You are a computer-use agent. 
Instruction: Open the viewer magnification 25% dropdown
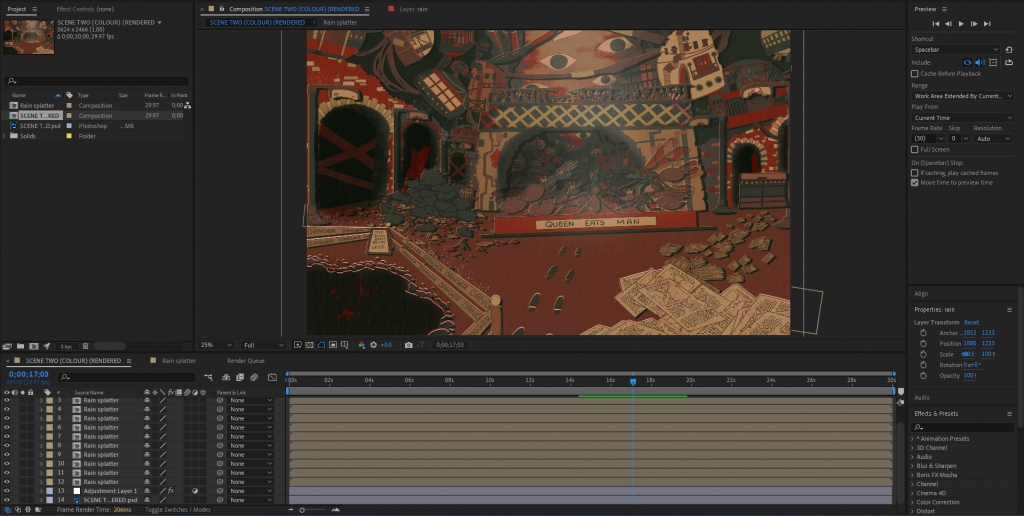(x=216, y=345)
